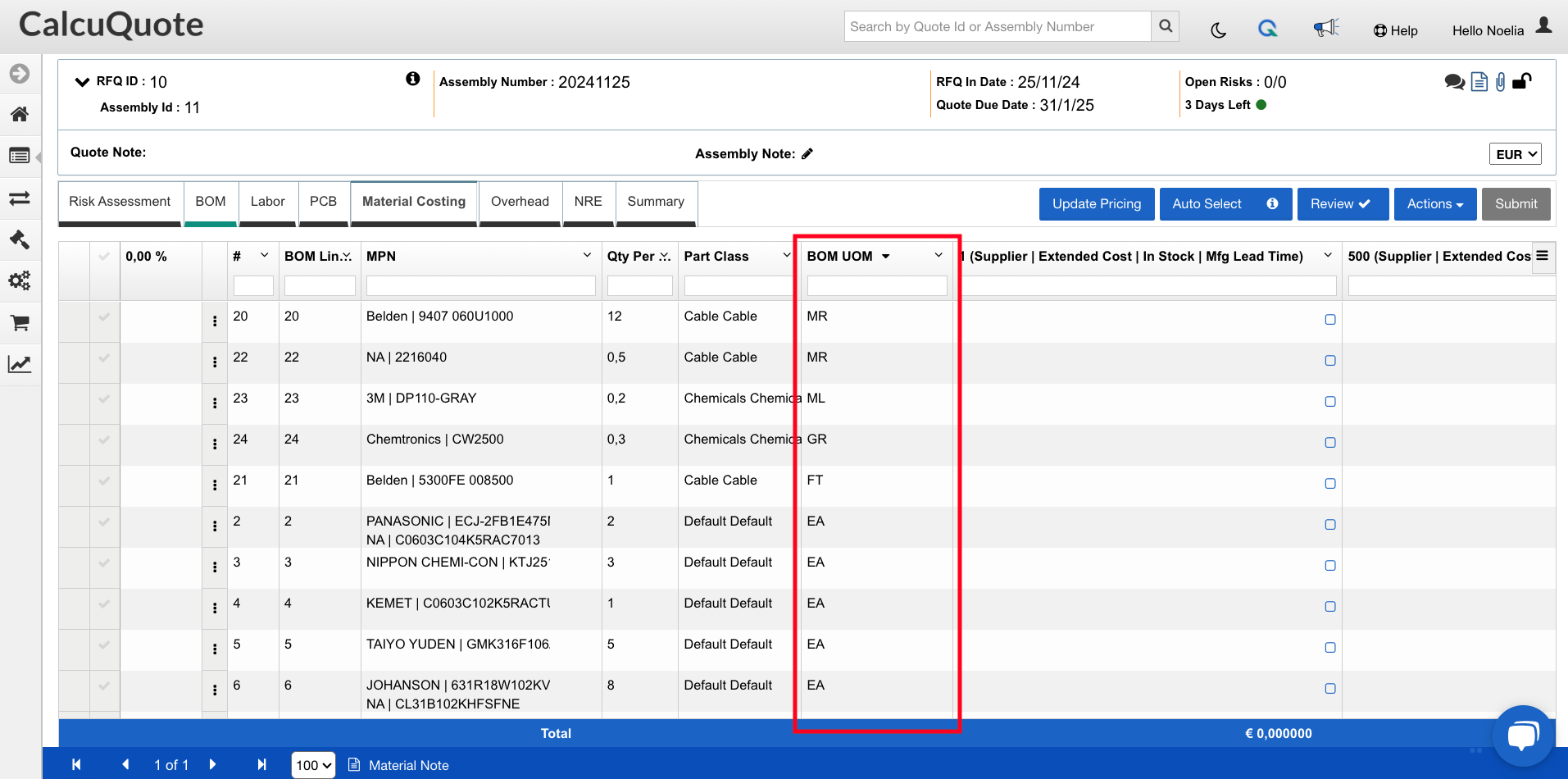Image resolution: width=1568 pixels, height=779 pixels.
Task: Go to next page
Action: (x=213, y=764)
